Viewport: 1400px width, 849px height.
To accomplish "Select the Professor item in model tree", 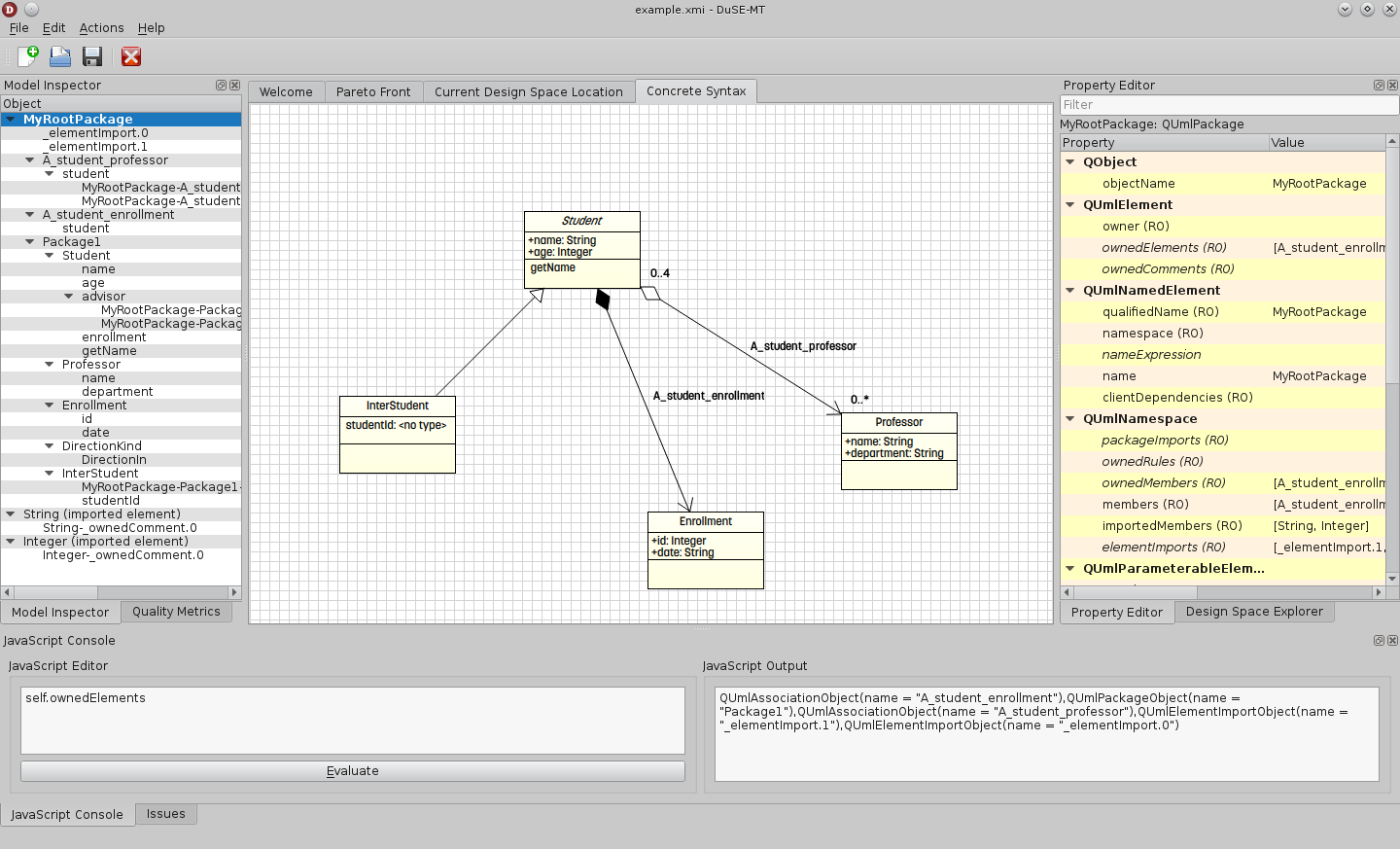I will pyautogui.click(x=91, y=365).
